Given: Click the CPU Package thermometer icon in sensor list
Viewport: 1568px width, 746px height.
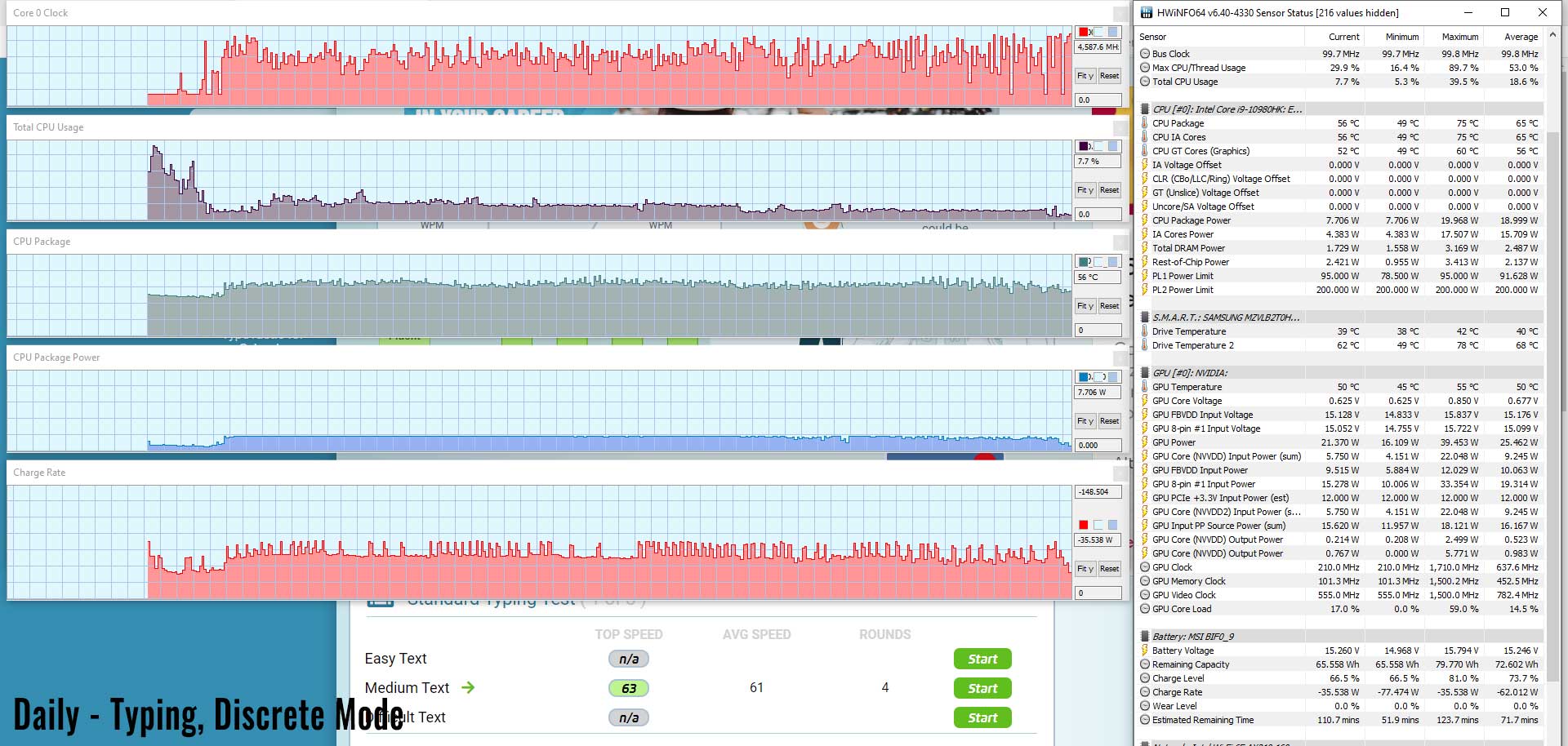Looking at the screenshot, I should pos(1145,123).
